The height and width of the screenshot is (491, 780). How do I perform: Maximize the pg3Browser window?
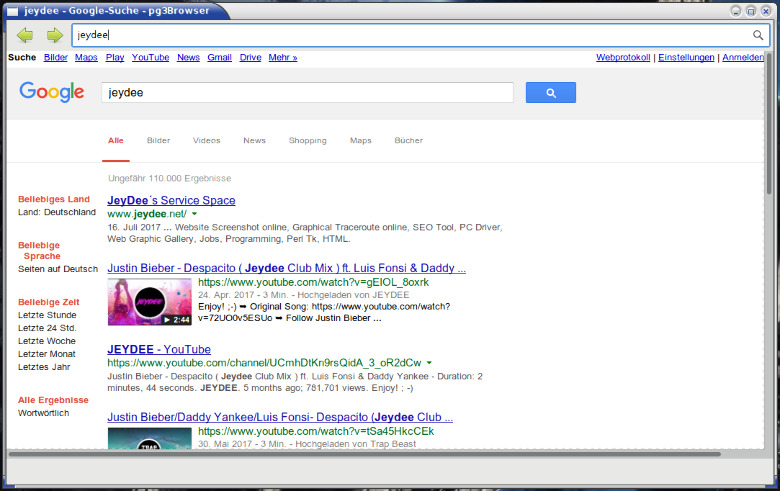pyautogui.click(x=751, y=11)
